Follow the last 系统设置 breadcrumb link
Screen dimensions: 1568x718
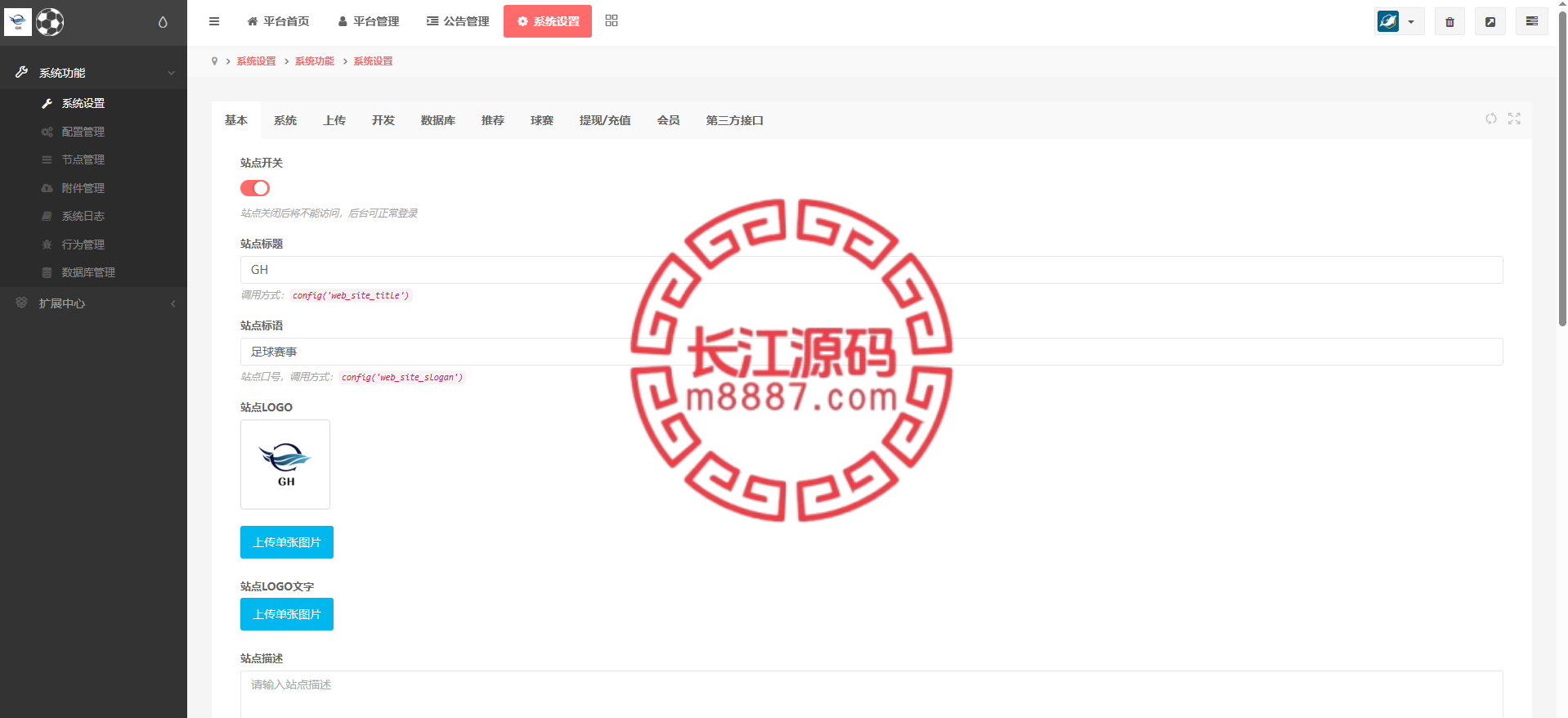pyautogui.click(x=374, y=61)
